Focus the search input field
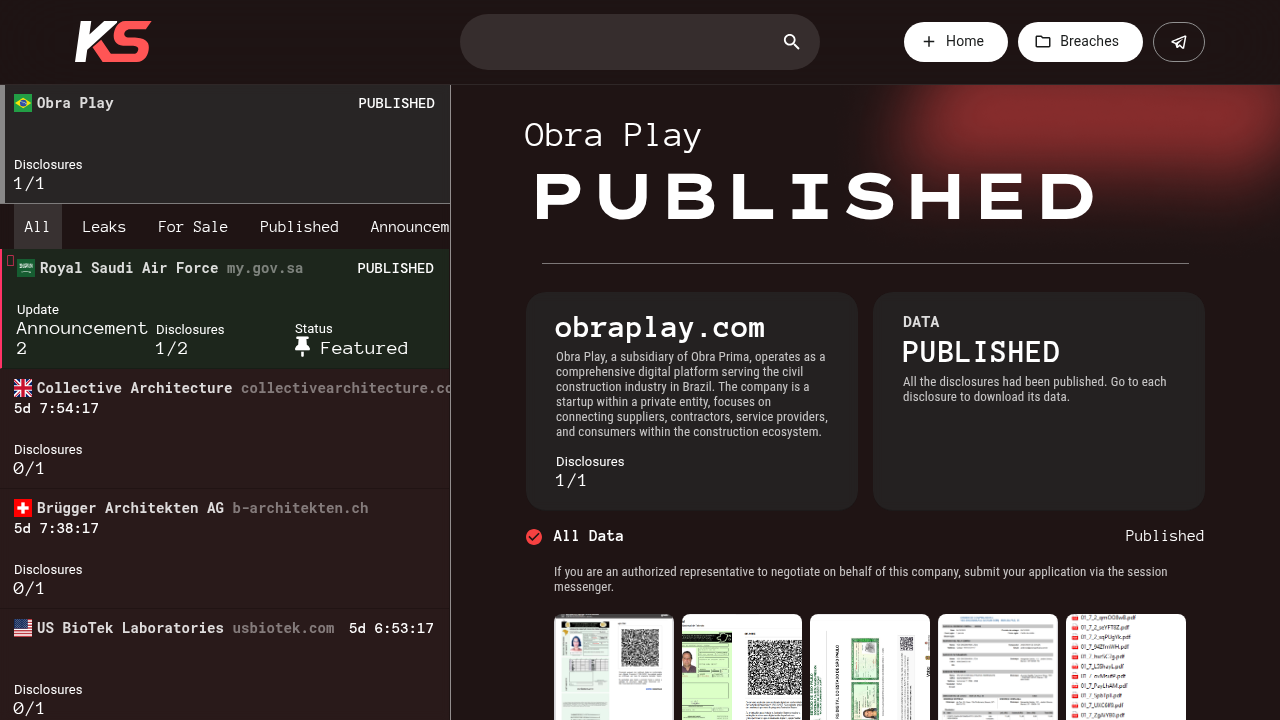Viewport: 1280px width, 720px height. 640,42
